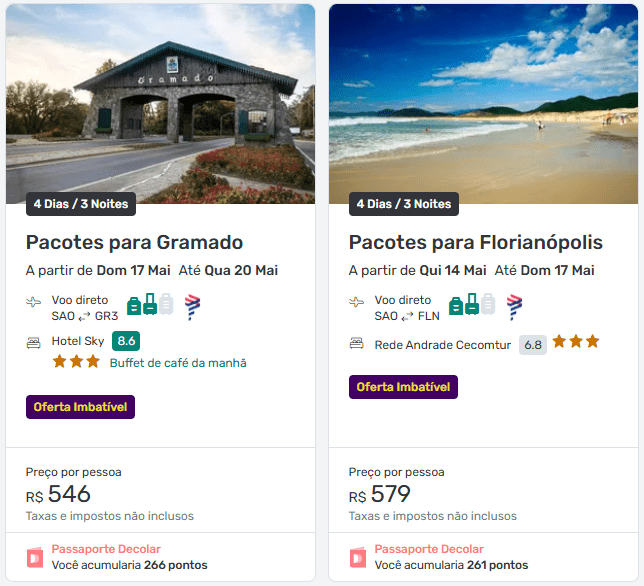Click the airplane icon in Gramado card

pos(34,303)
